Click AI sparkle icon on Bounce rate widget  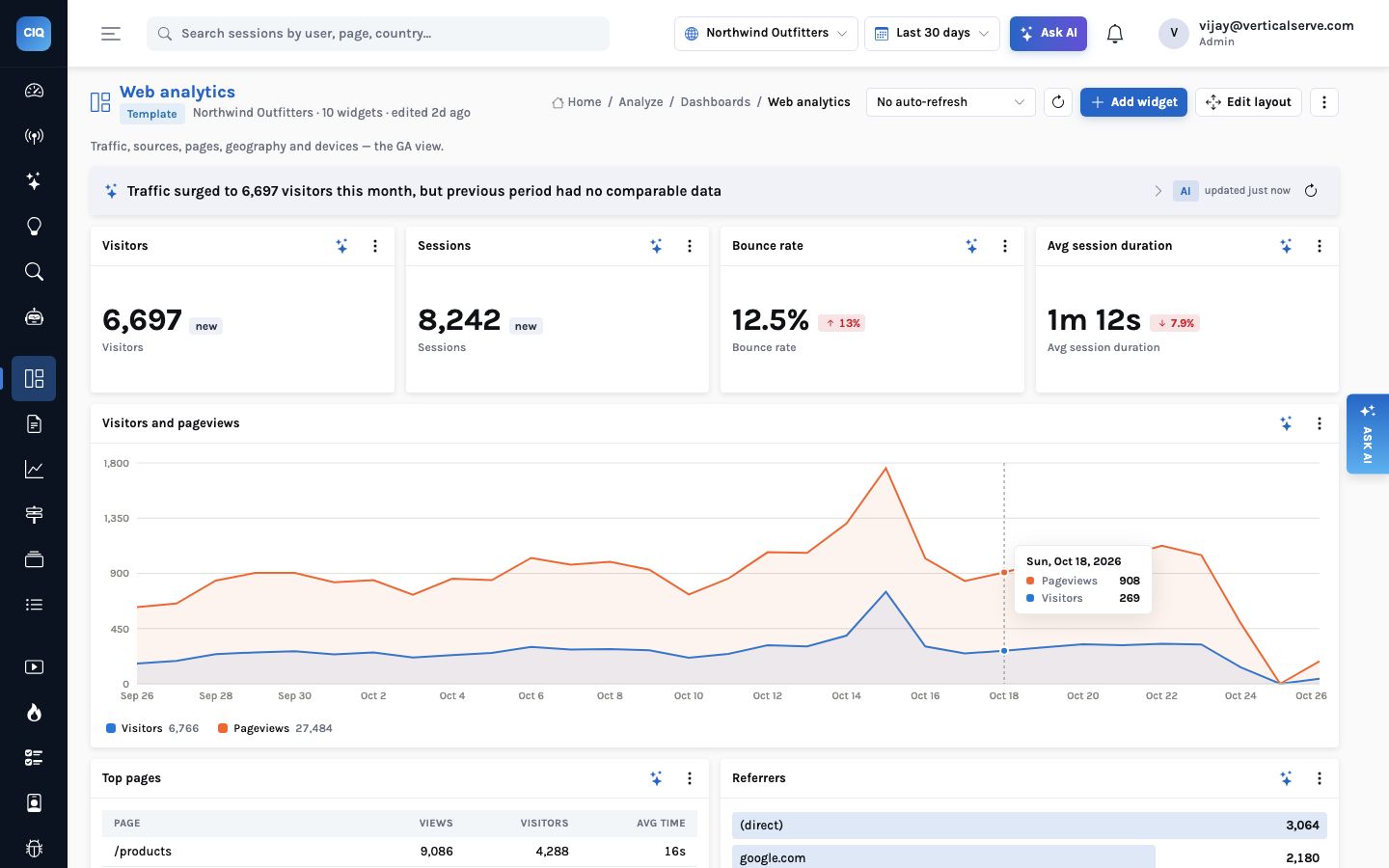(x=971, y=246)
